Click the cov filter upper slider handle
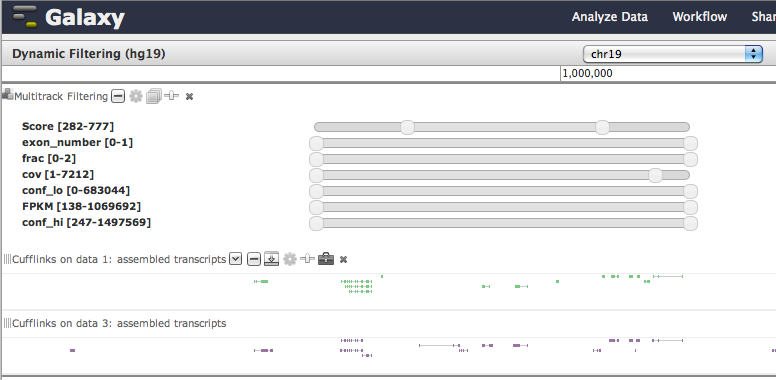The image size is (776, 380). point(655,175)
